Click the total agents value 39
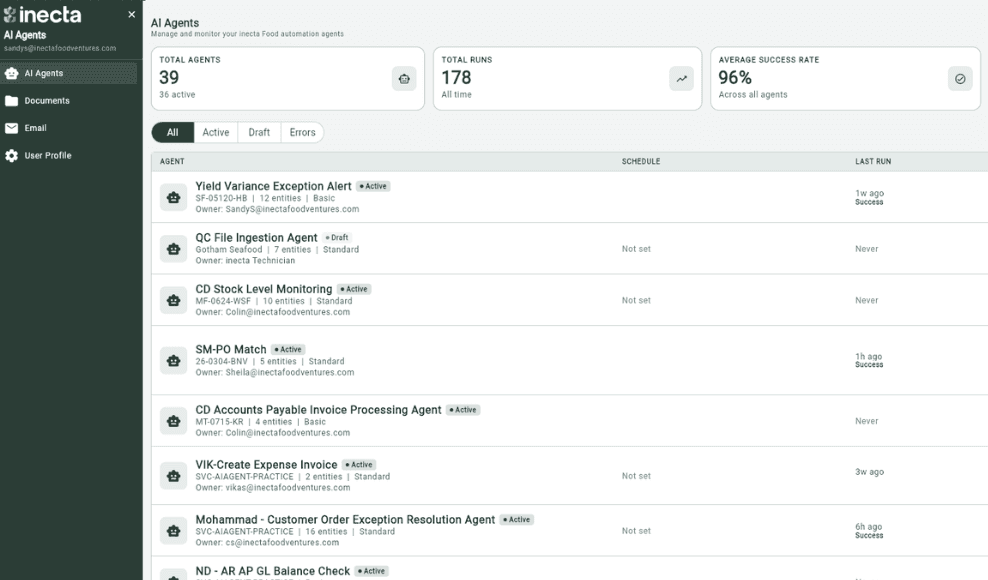 169,78
